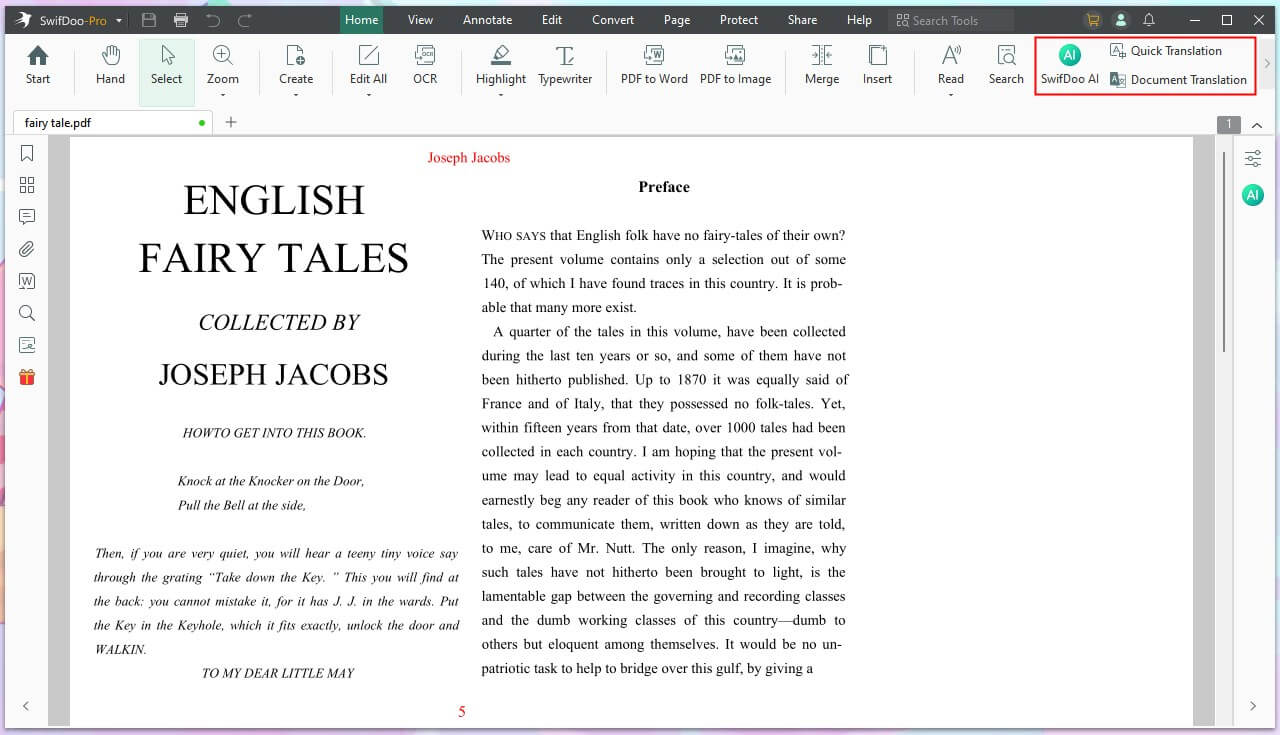This screenshot has height=735, width=1280.
Task: Open the Convert tab
Action: [x=613, y=20]
